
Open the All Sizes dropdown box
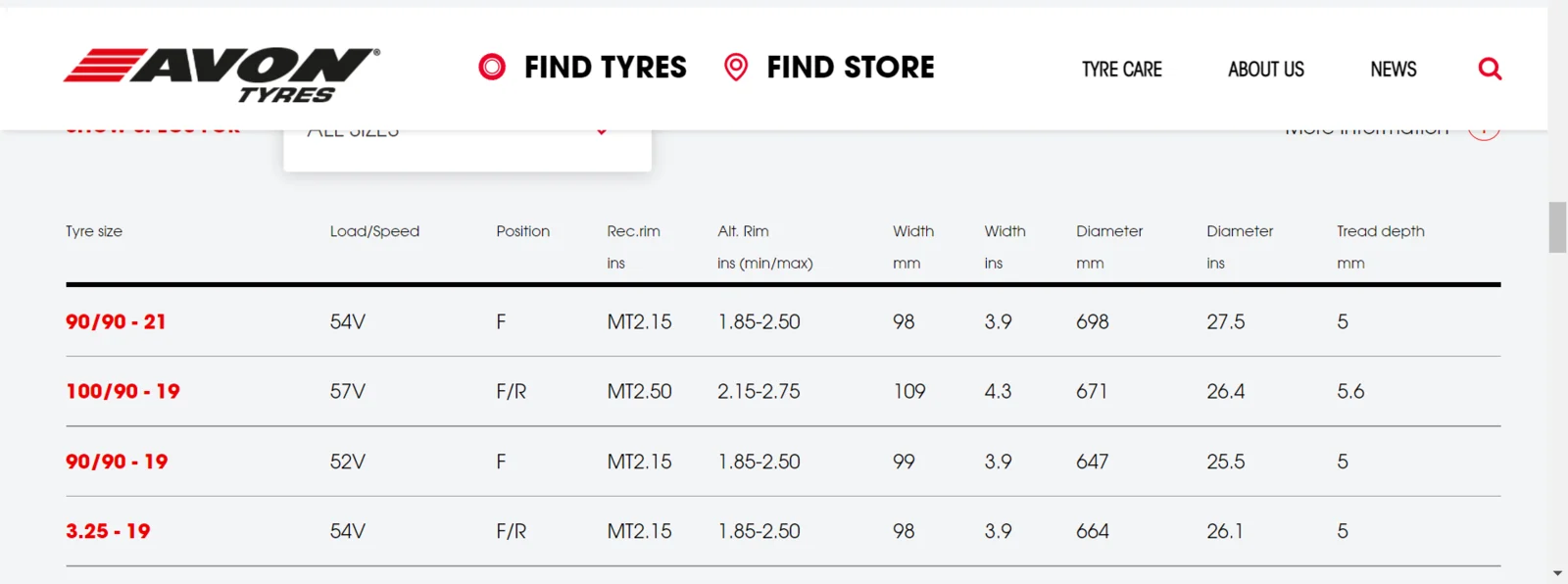pos(466,145)
